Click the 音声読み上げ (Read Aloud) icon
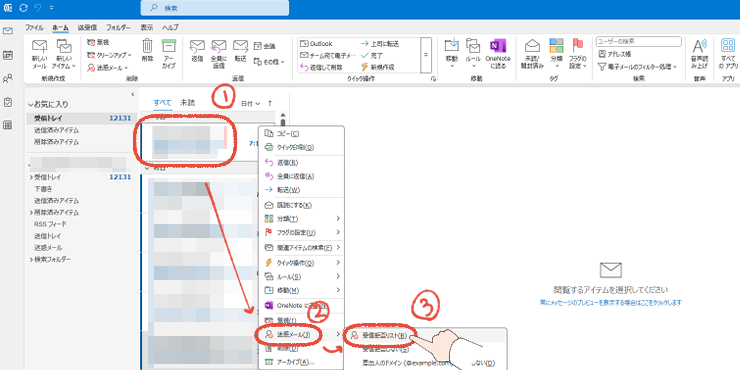740x370 pixels. [699, 53]
